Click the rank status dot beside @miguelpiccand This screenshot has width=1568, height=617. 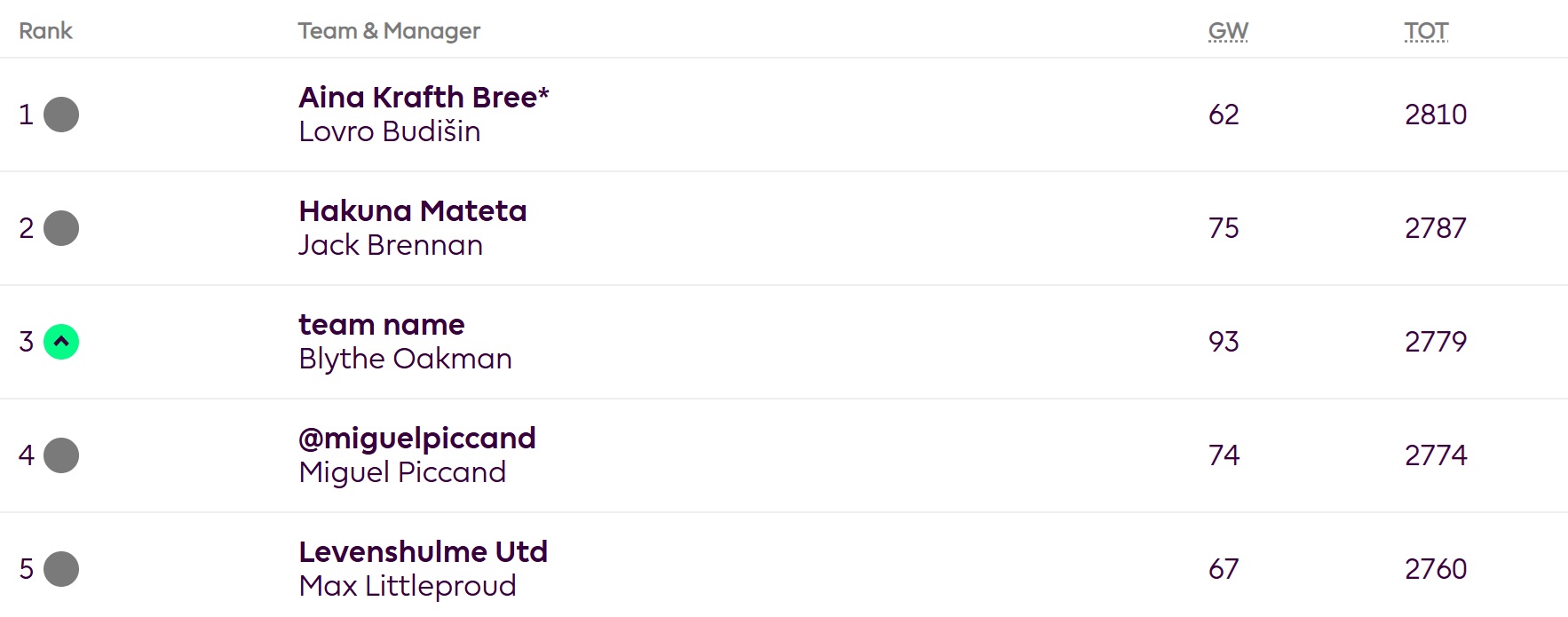59,455
